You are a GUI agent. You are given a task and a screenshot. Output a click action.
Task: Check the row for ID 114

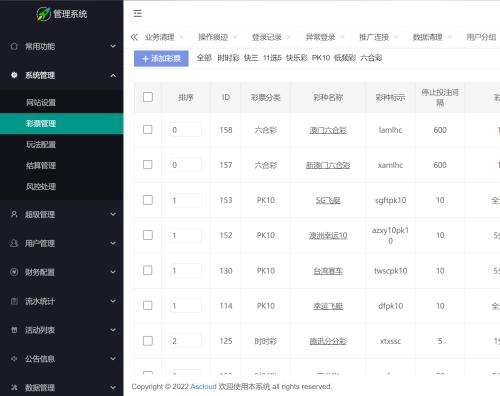click(148, 305)
